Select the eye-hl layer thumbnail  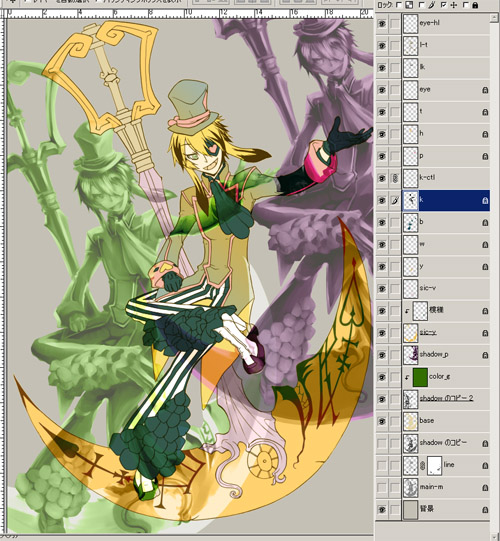pos(410,24)
